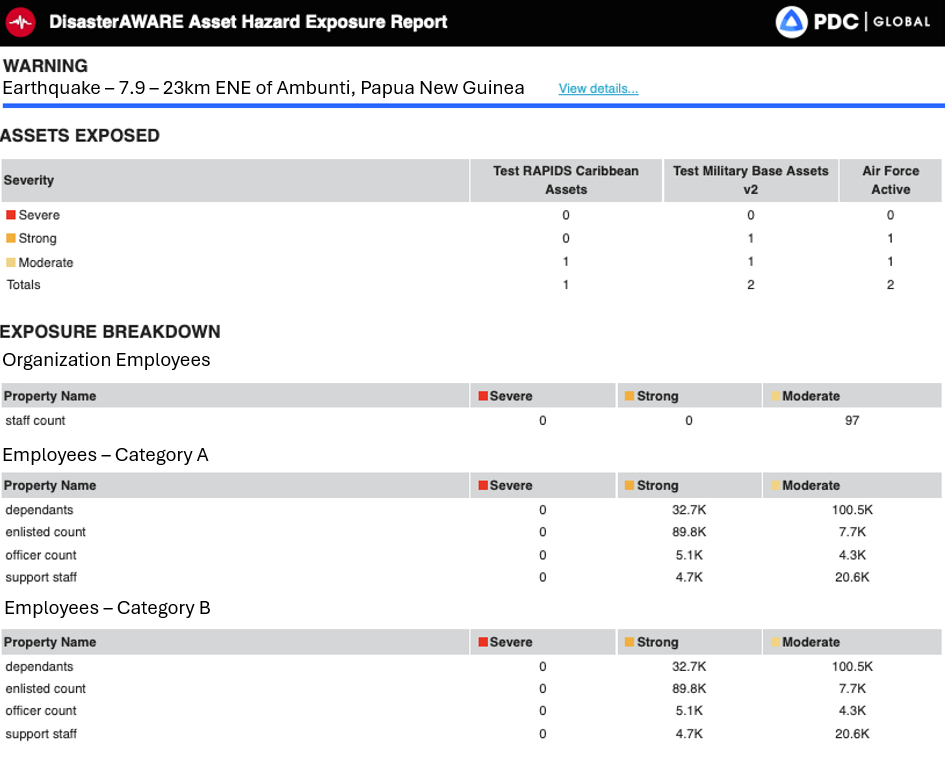Click the dependants row in Category A
Viewport: 945px width, 757px height.
pos(471,510)
